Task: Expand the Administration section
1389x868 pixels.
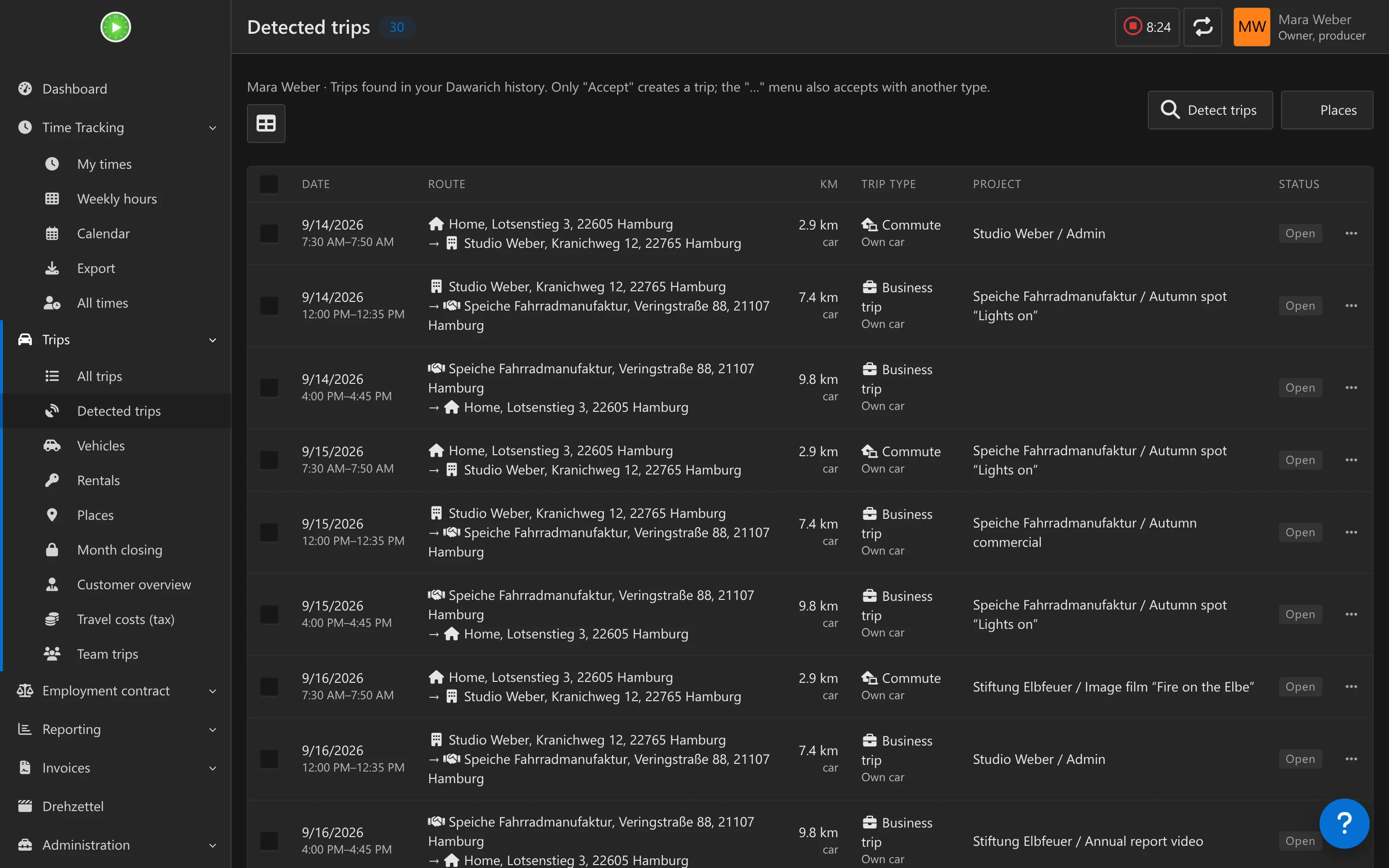Action: click(x=115, y=844)
